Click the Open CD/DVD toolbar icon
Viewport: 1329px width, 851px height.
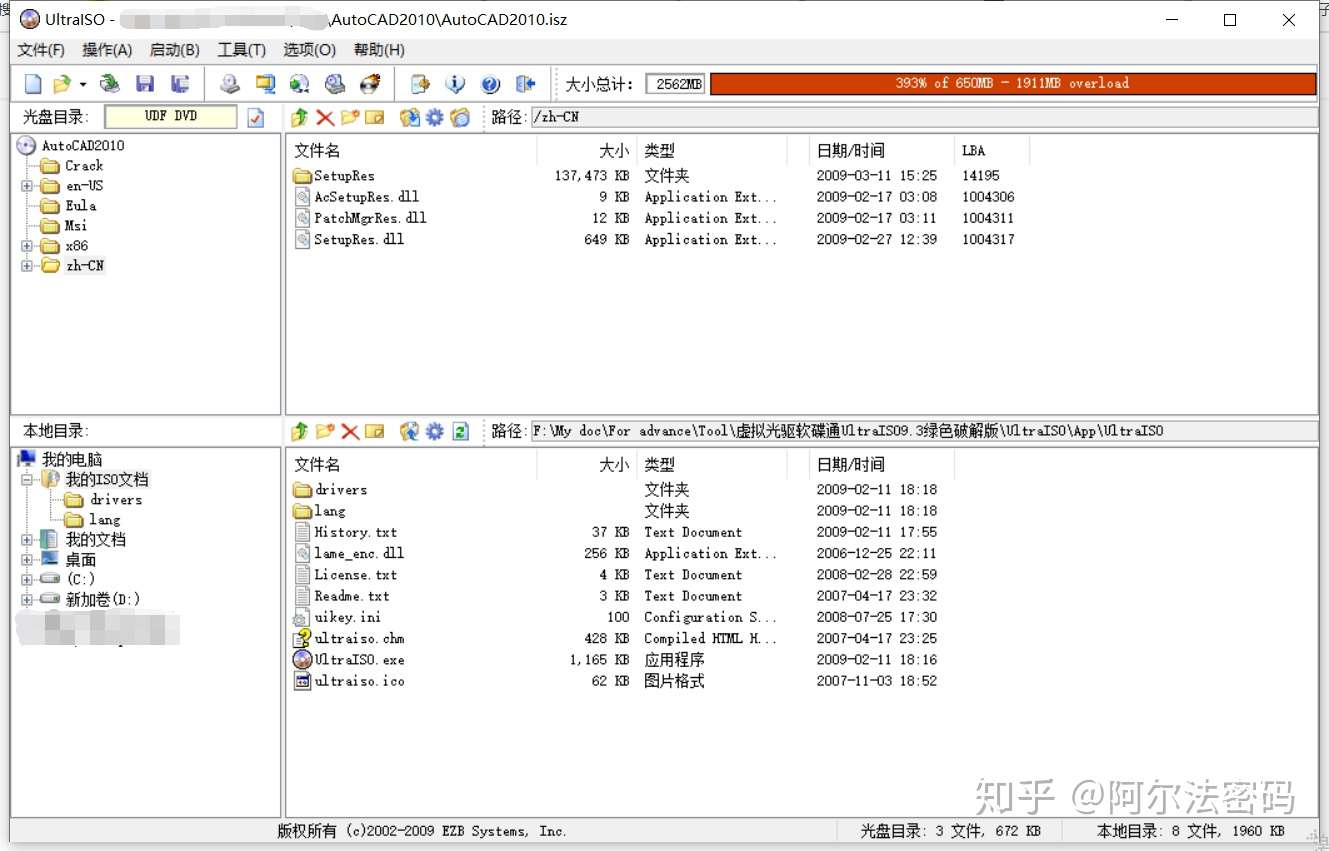tap(110, 84)
